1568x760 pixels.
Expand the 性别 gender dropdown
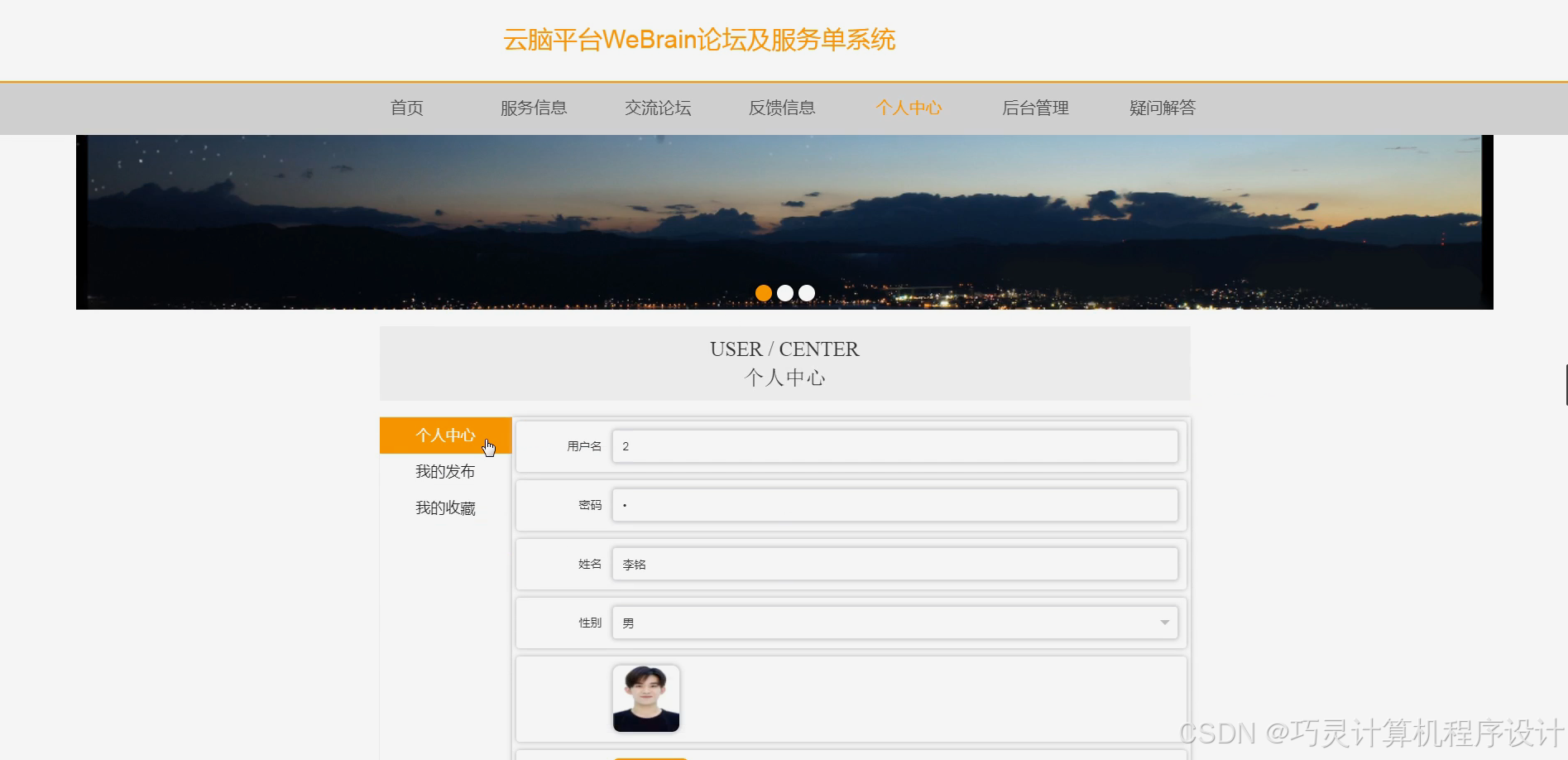894,623
